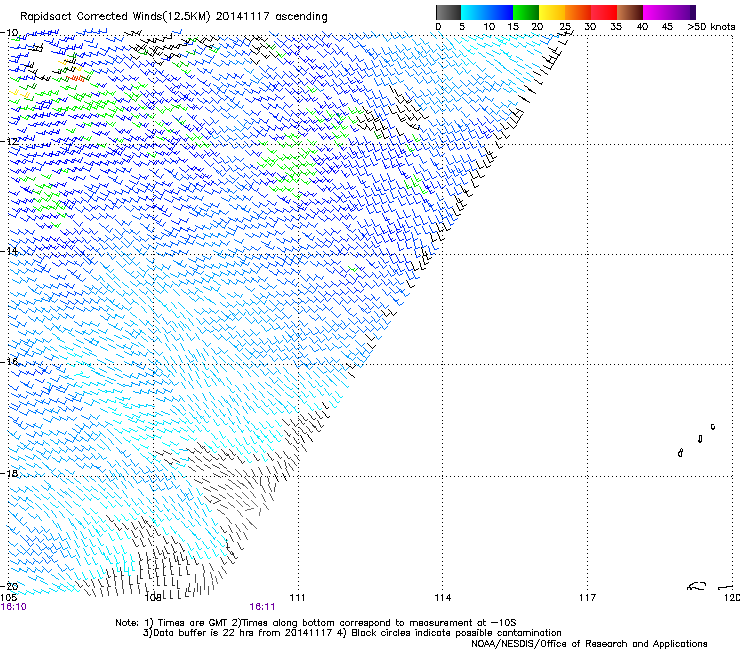The width and height of the screenshot is (740, 650).
Task: Click the green 15-20 knots legend segment
Action: [x=526, y=12]
